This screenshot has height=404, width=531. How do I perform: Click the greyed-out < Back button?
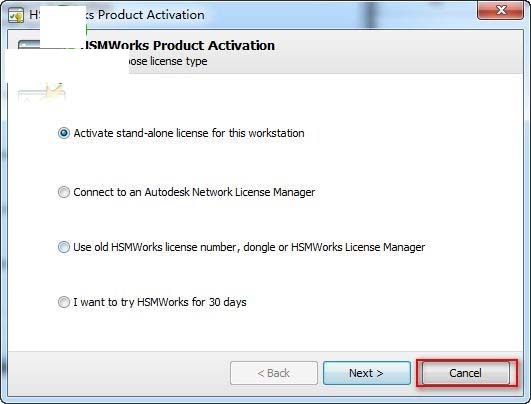pyautogui.click(x=274, y=373)
